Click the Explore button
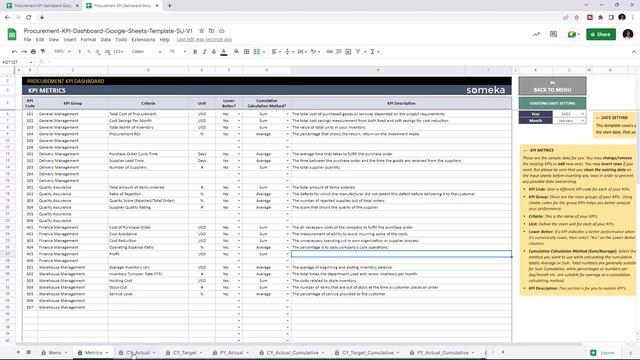640x360 pixels. coord(602,353)
